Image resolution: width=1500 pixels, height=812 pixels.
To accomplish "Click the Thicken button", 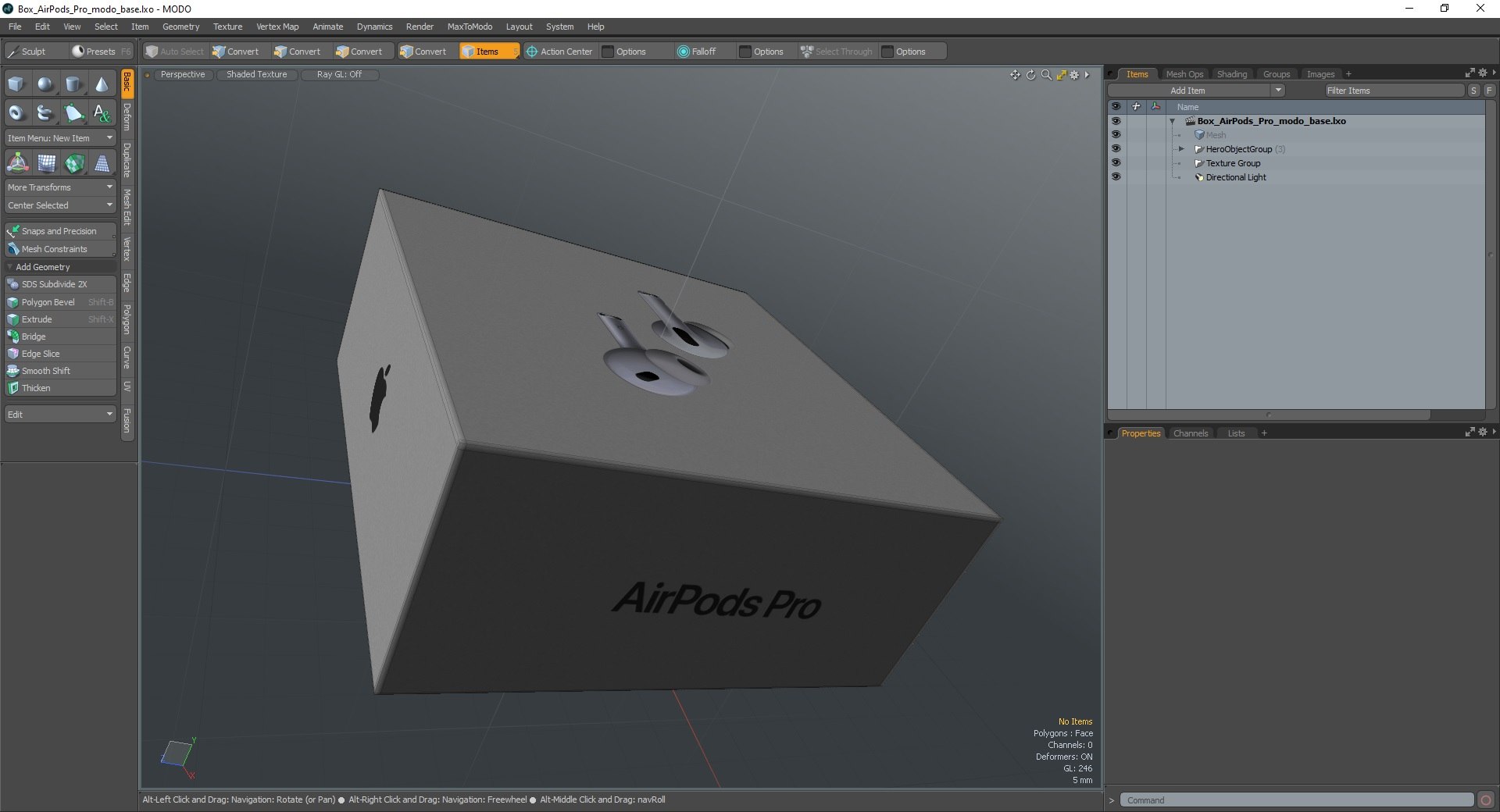I will coord(60,388).
